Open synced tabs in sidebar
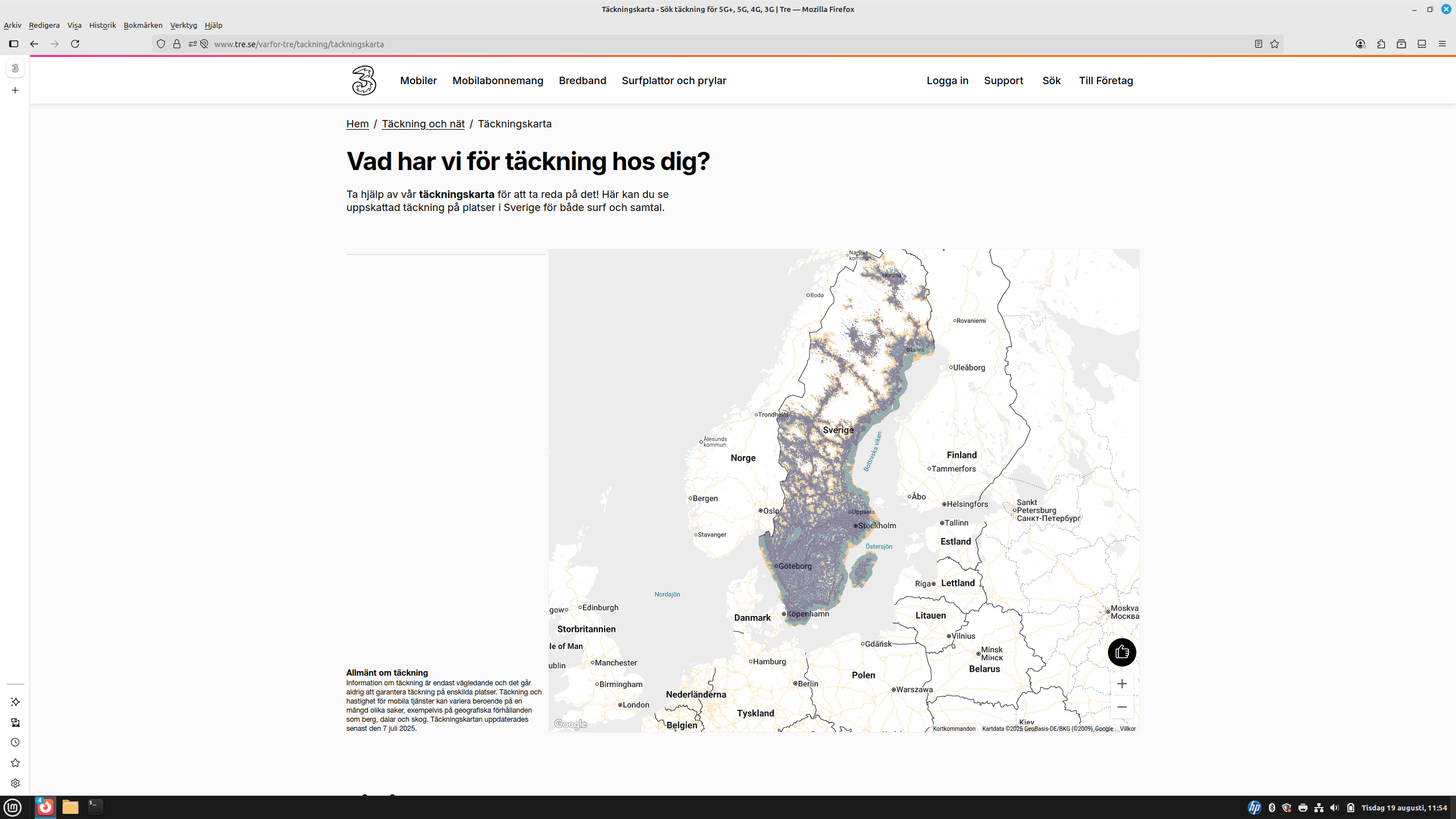This screenshot has height=819, width=1456. pyautogui.click(x=15, y=722)
